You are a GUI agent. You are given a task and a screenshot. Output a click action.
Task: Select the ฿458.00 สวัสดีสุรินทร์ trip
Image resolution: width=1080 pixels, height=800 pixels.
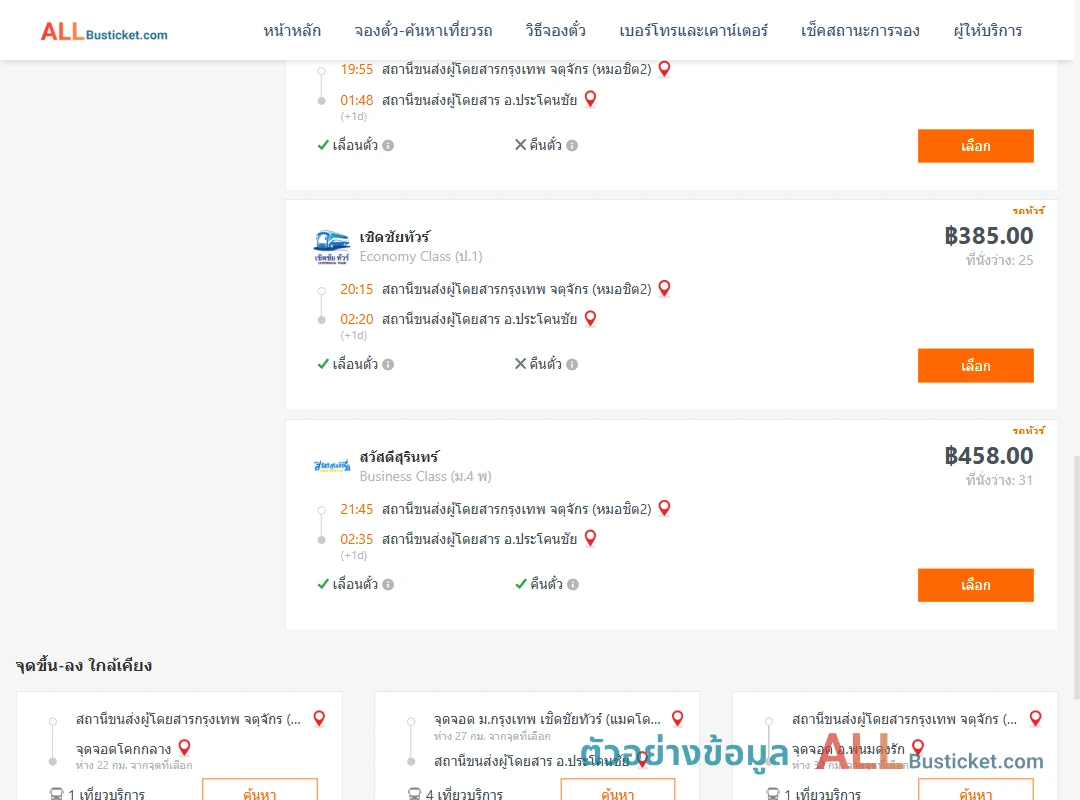click(x=975, y=585)
